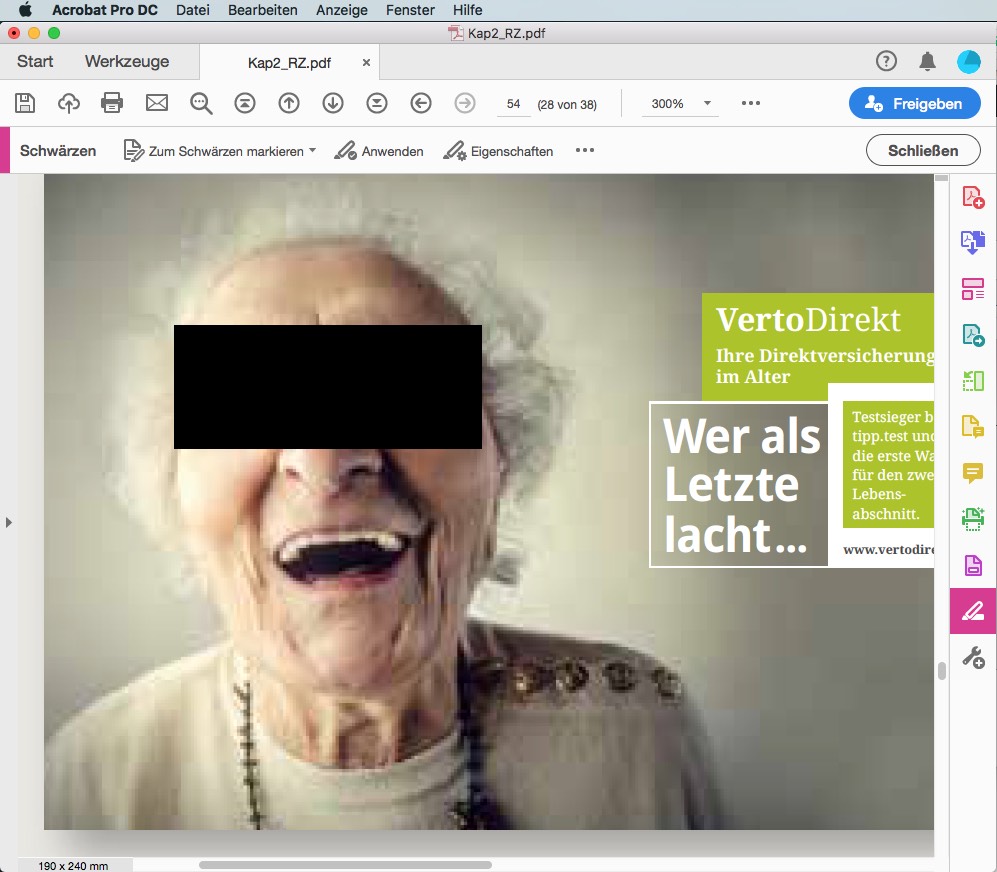Click the page number input field

click(514, 103)
